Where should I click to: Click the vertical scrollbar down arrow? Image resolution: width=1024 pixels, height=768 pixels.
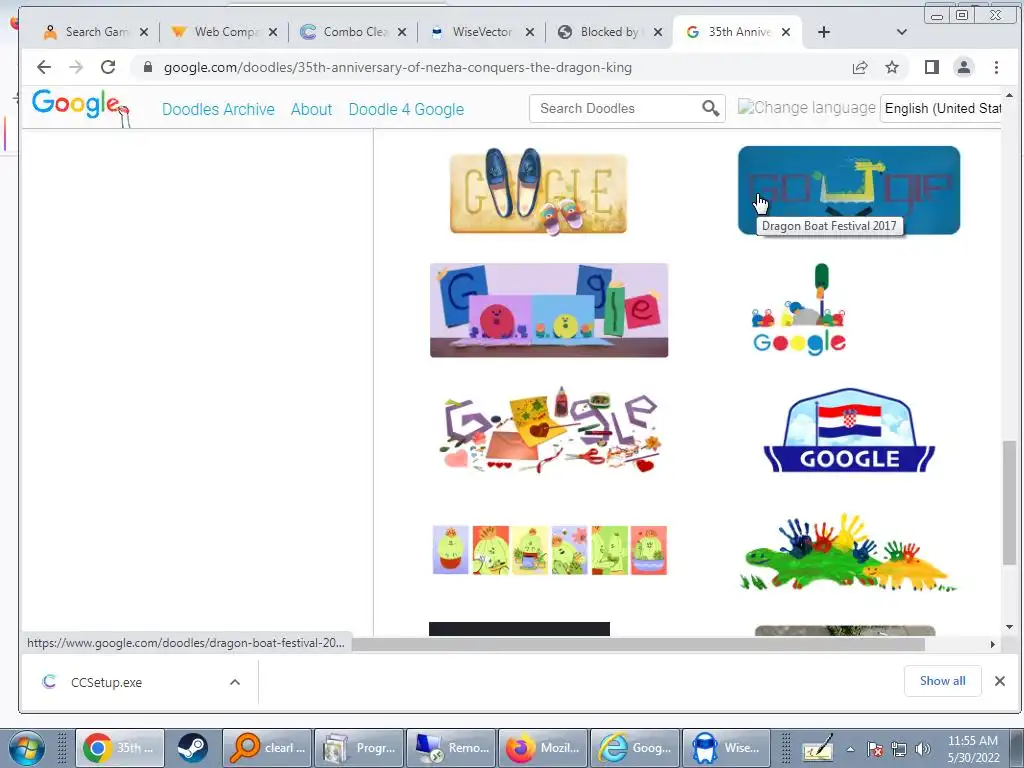tap(1009, 627)
